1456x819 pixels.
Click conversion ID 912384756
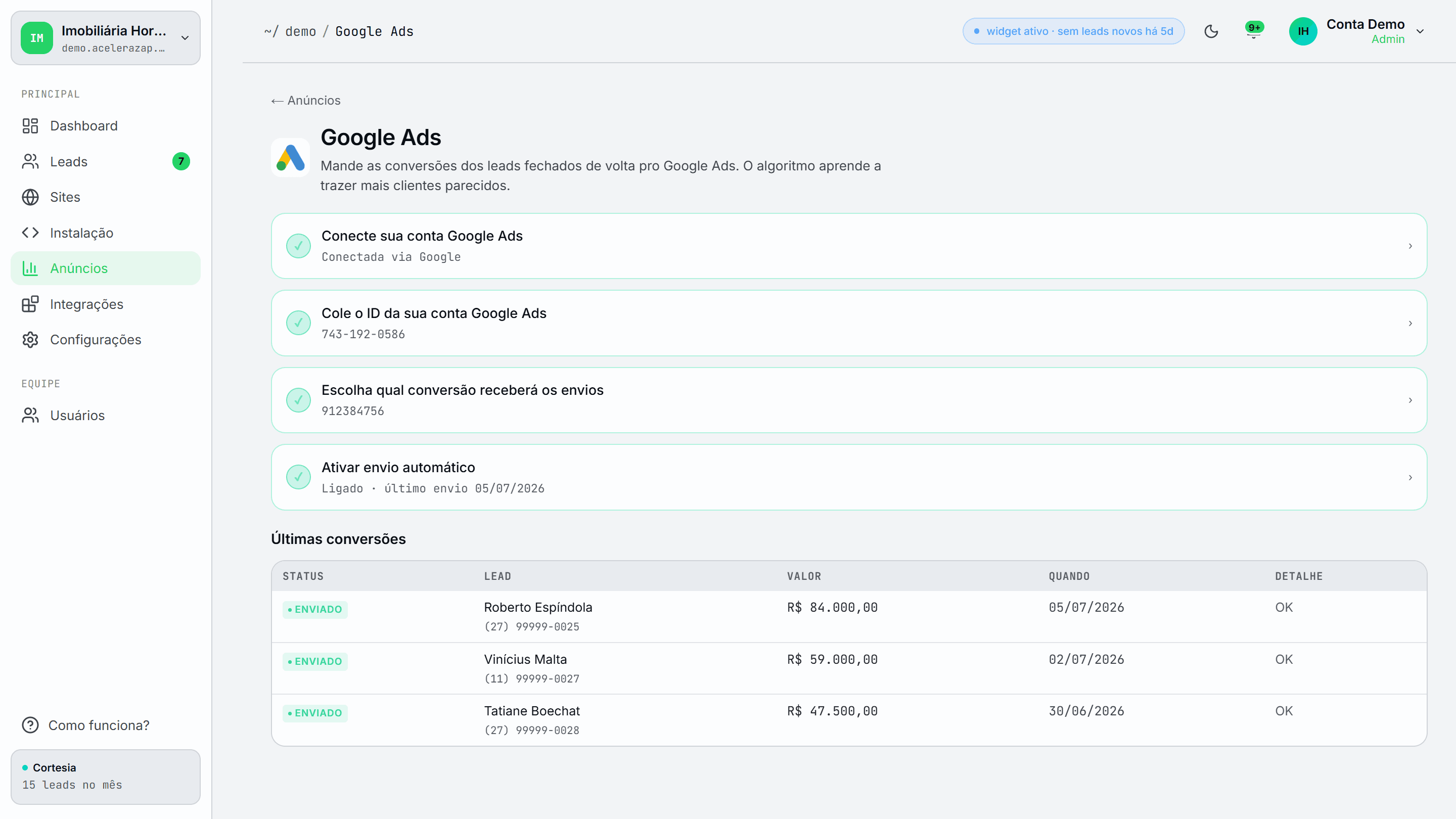(353, 412)
